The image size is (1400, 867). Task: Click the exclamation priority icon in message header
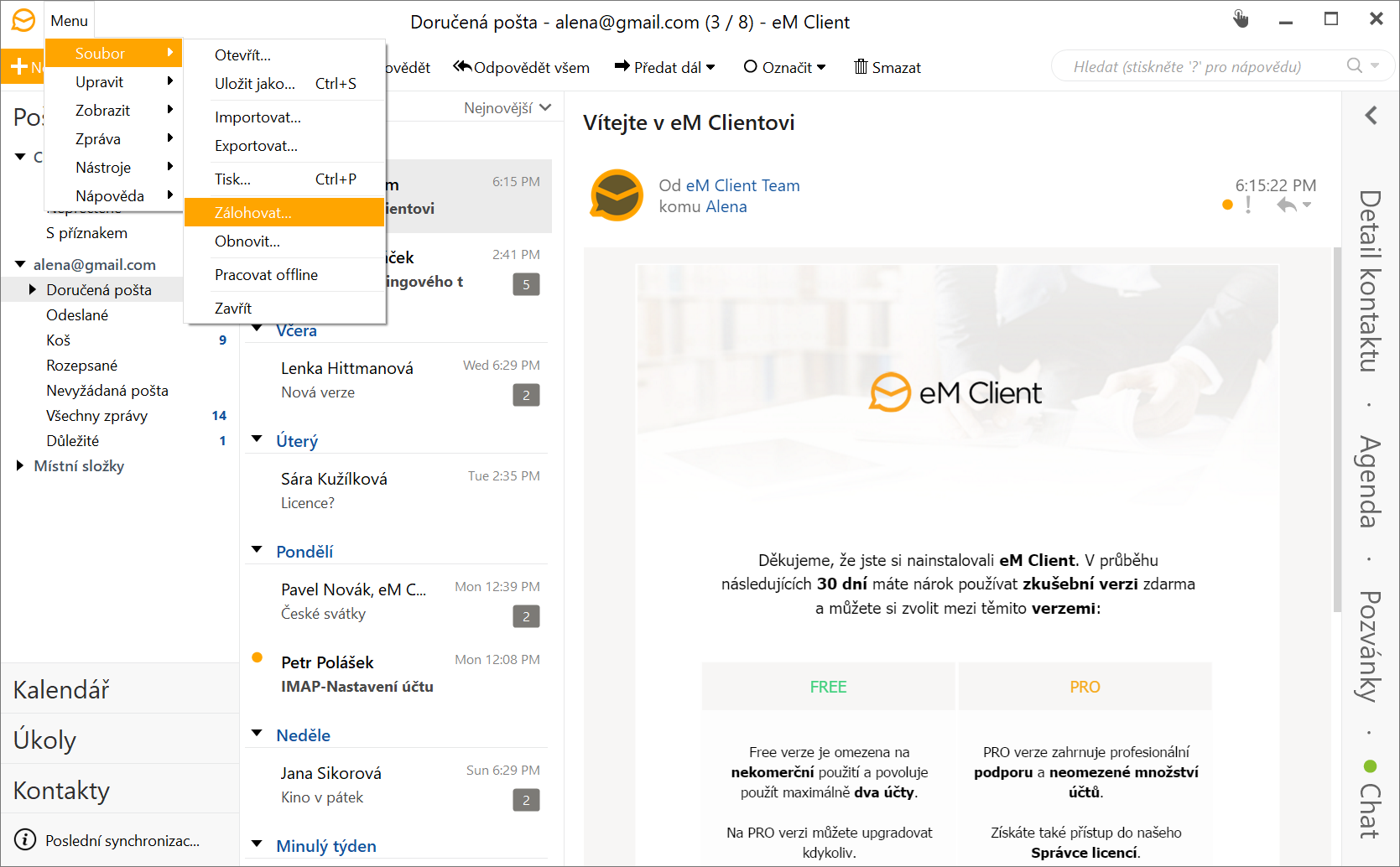tap(1249, 205)
